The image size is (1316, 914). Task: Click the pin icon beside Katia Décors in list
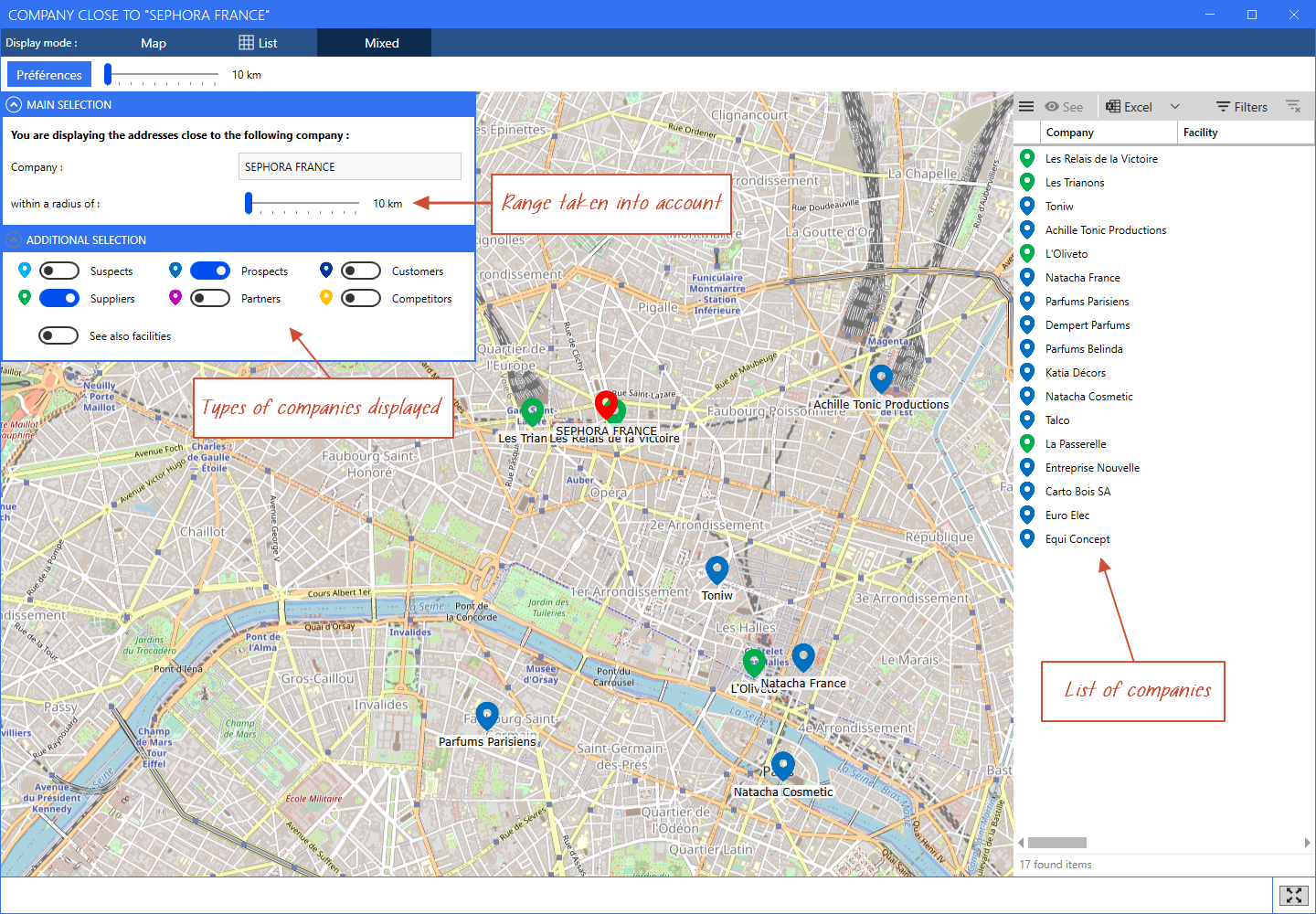(1027, 372)
